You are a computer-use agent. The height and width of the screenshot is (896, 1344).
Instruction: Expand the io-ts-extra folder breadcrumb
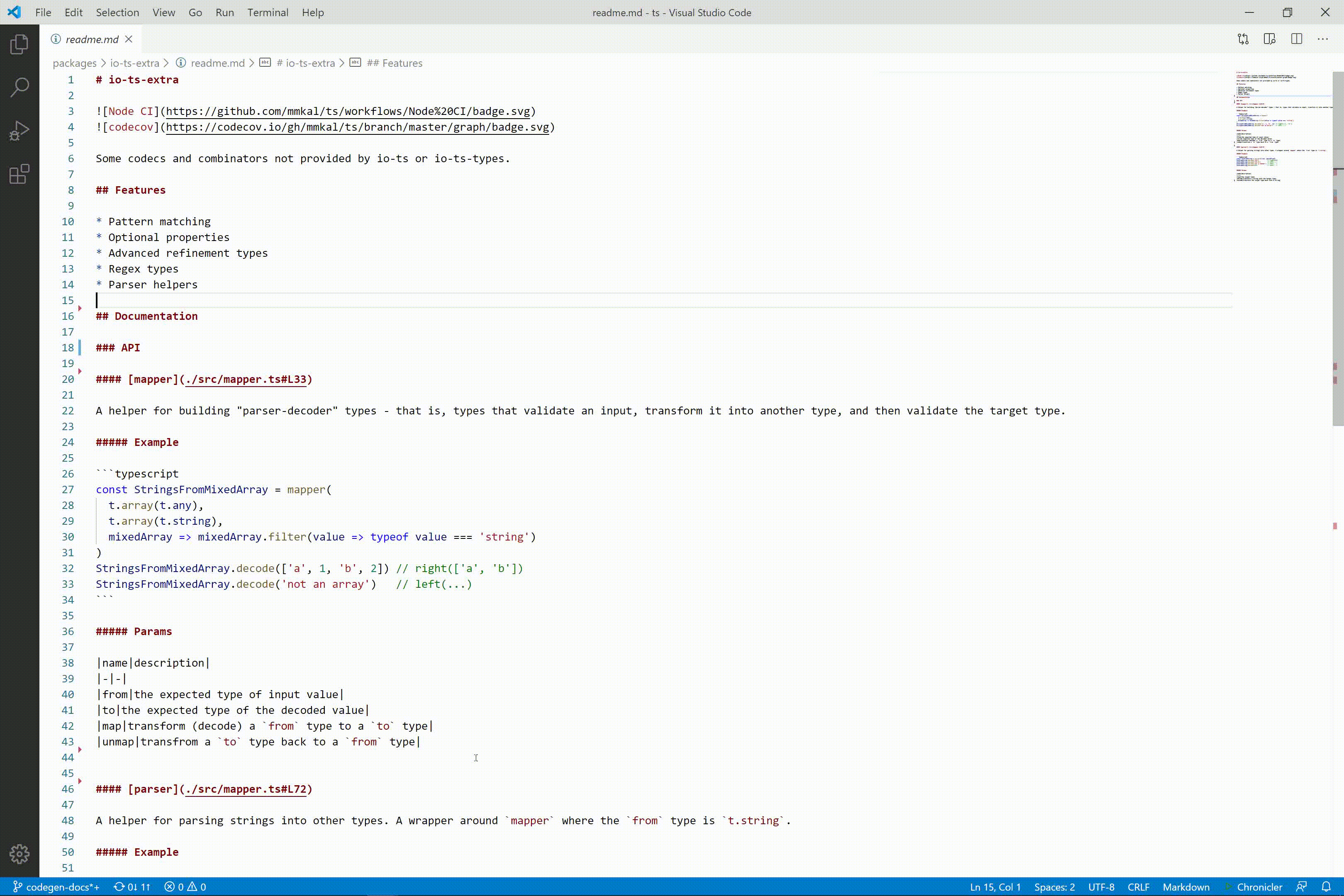[134, 63]
